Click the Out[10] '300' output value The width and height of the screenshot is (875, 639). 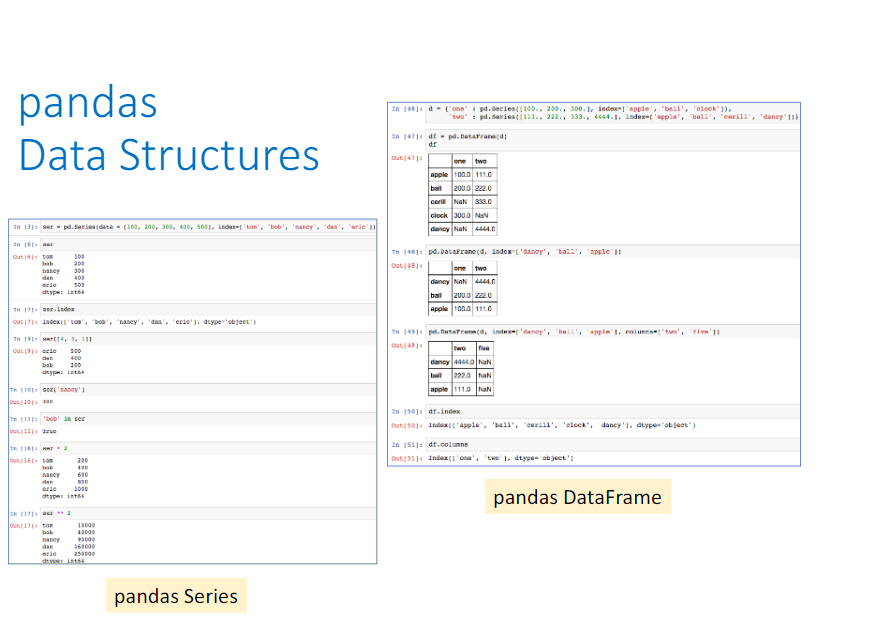pyautogui.click(x=48, y=402)
